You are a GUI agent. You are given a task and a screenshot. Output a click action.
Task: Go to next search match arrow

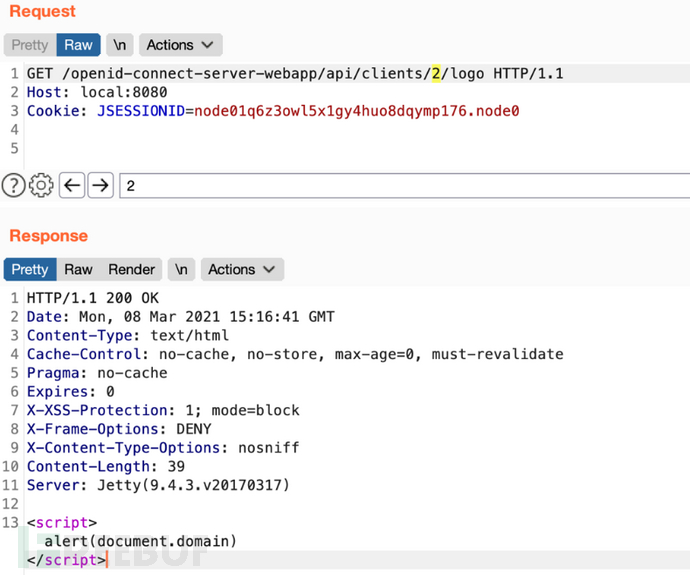click(x=100, y=185)
